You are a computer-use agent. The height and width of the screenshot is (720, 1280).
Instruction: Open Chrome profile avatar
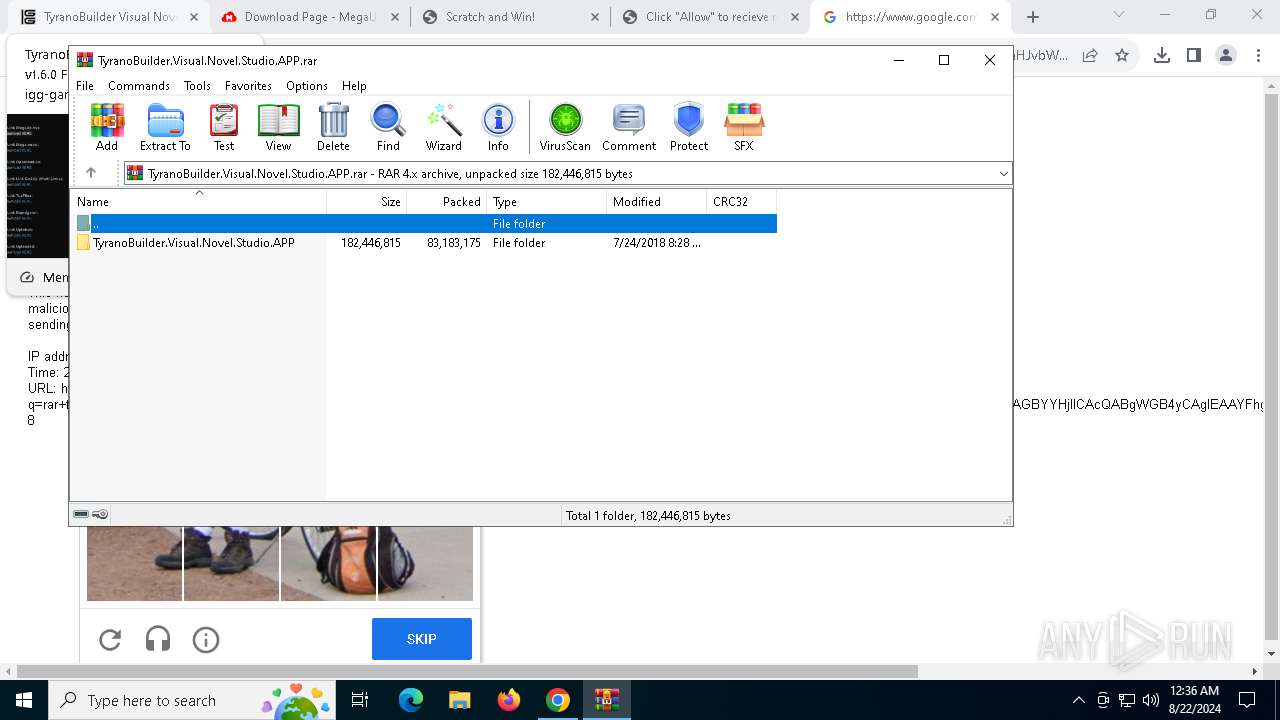click(x=1226, y=56)
